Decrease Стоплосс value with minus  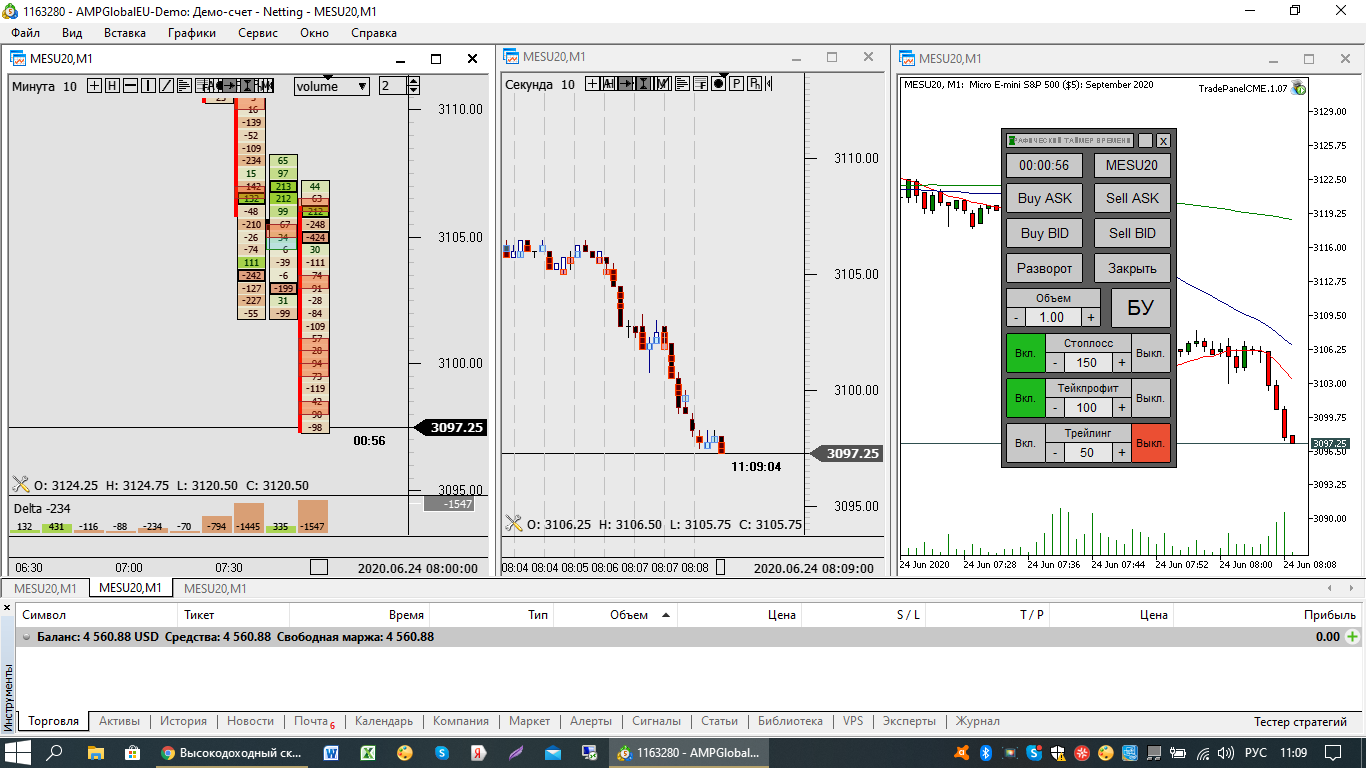pos(1055,362)
